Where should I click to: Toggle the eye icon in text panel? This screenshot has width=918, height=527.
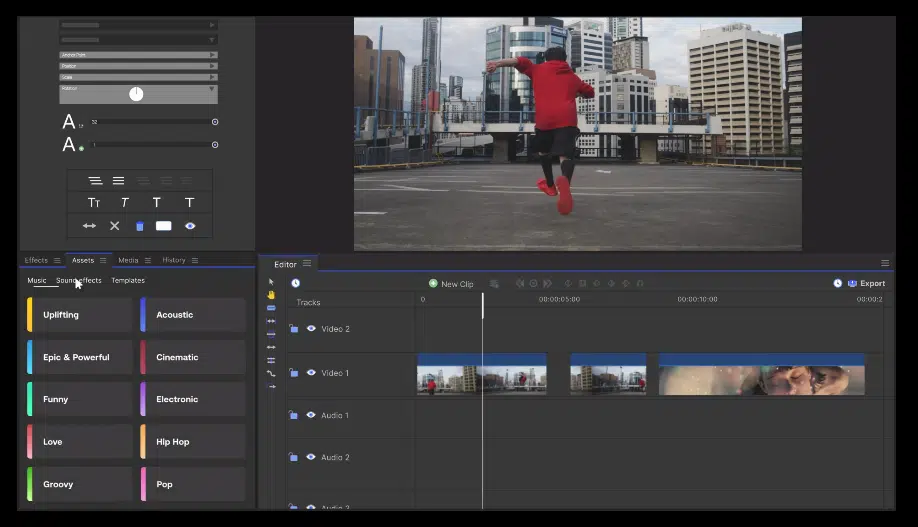[x=190, y=226]
